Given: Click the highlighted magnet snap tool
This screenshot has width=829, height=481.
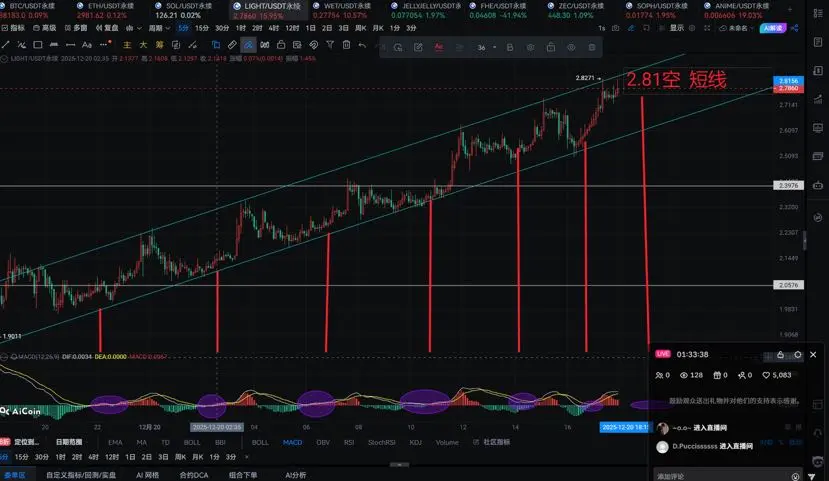Looking at the screenshot, I should (x=248, y=45).
